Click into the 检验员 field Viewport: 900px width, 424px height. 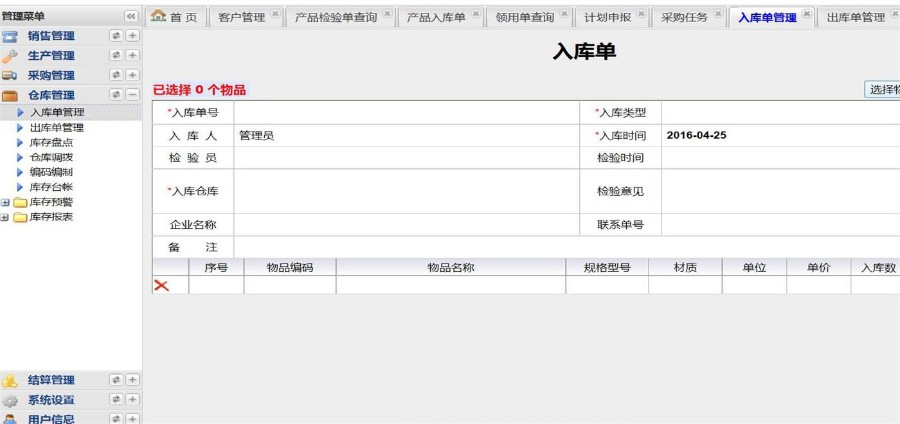click(406, 158)
